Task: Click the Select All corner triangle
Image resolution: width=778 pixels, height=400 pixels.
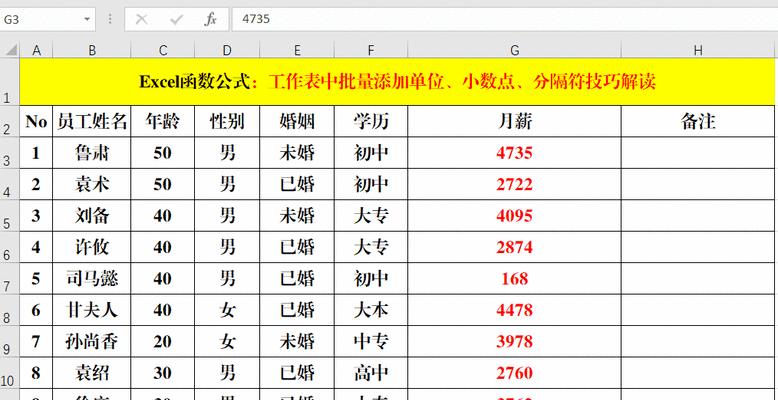Action: click(x=10, y=50)
